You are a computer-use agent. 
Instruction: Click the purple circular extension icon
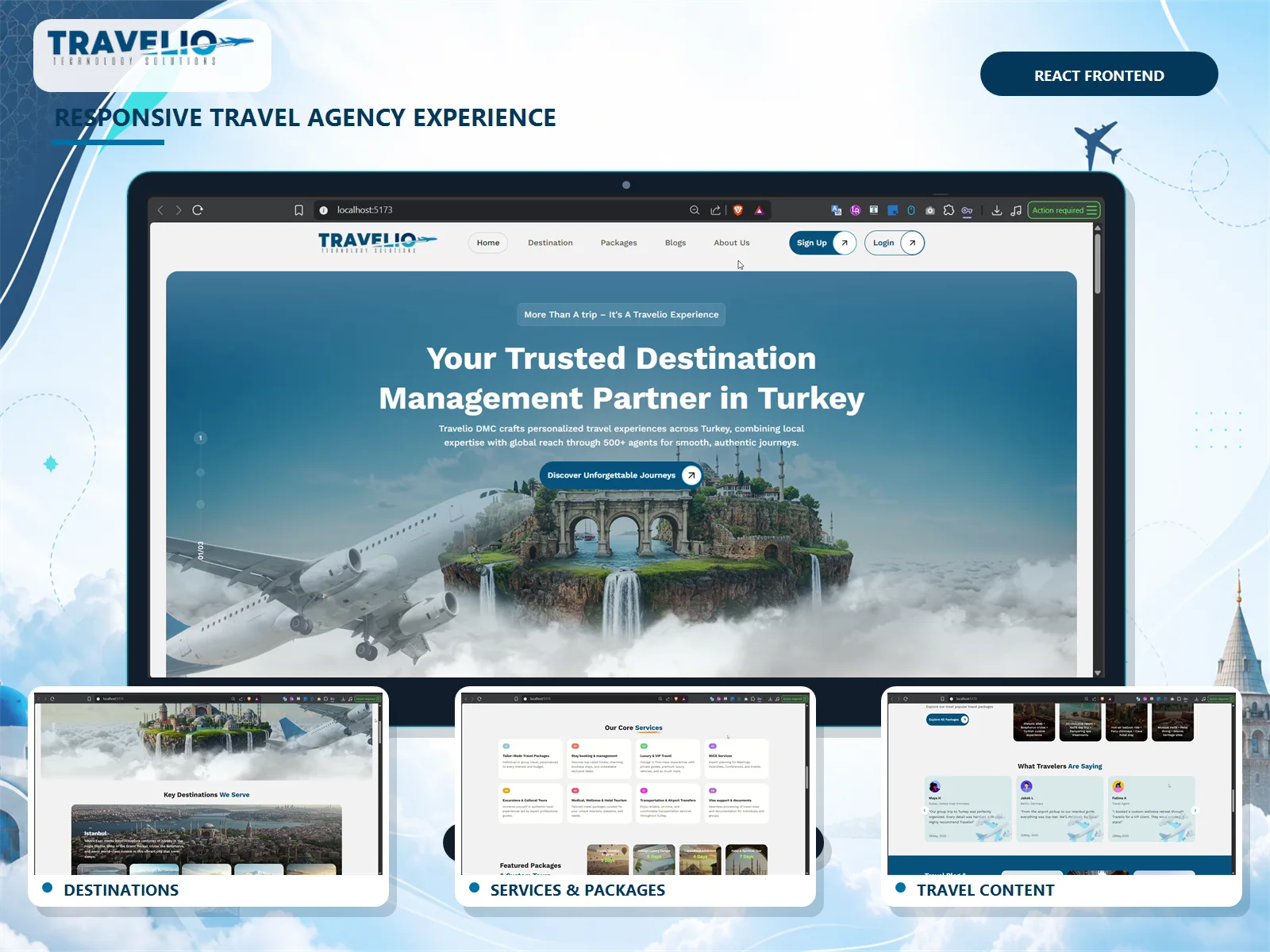pos(855,210)
